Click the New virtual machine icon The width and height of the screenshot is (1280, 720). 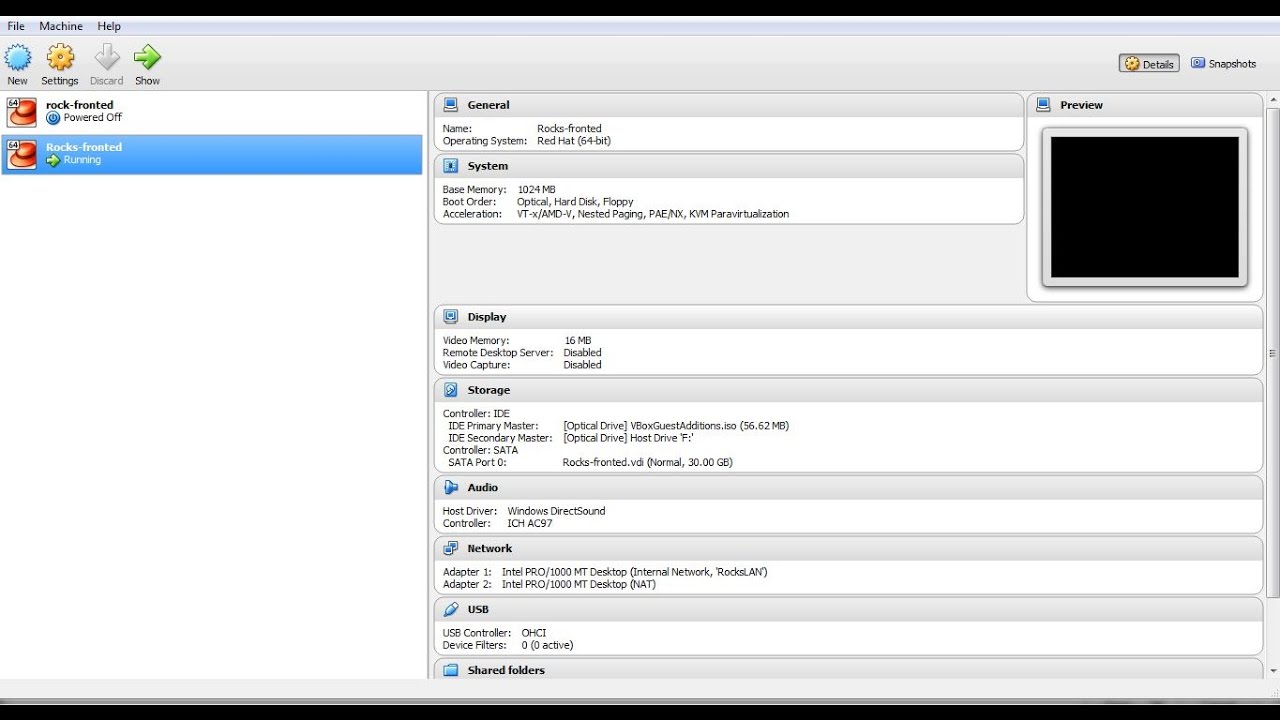(x=18, y=57)
